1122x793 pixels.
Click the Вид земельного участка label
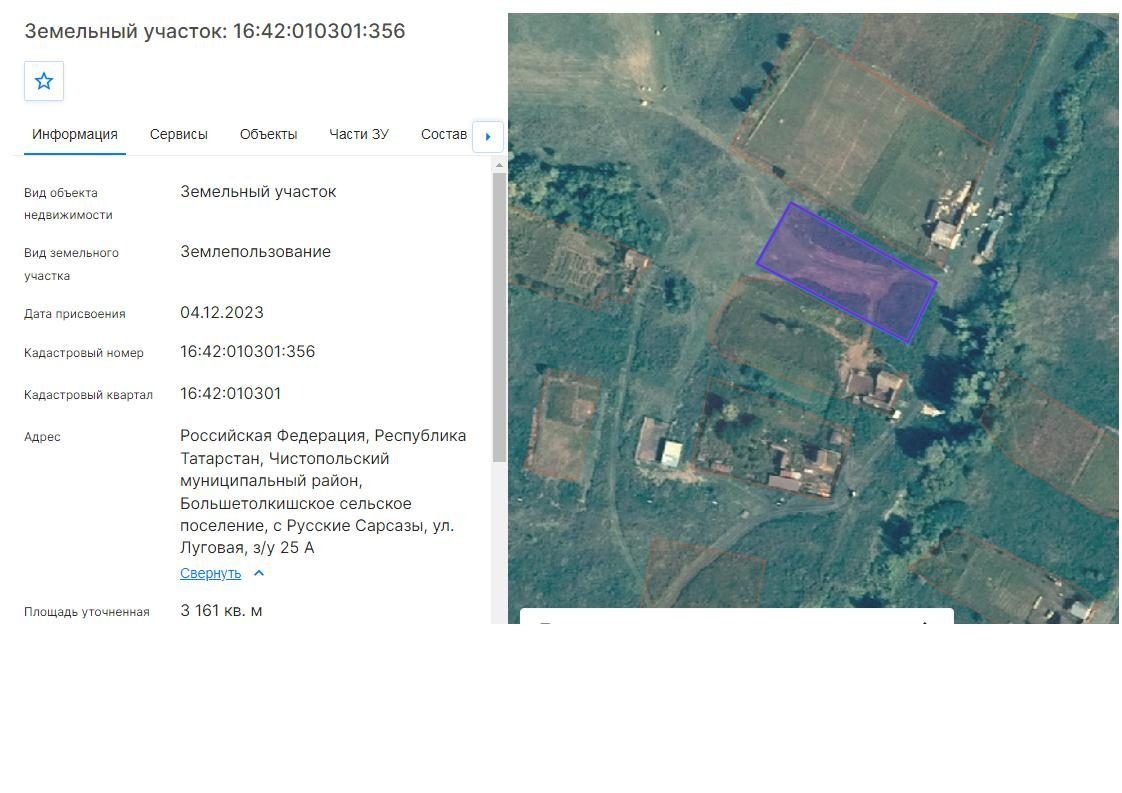coord(72,264)
